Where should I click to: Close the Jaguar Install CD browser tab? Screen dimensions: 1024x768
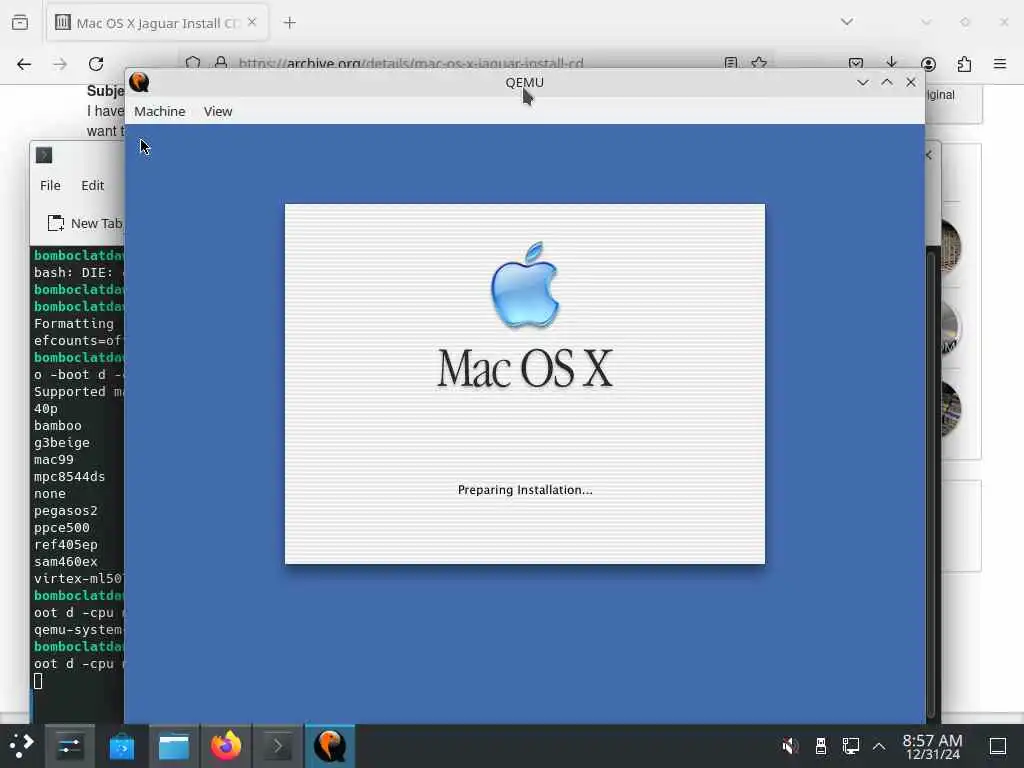tap(252, 22)
